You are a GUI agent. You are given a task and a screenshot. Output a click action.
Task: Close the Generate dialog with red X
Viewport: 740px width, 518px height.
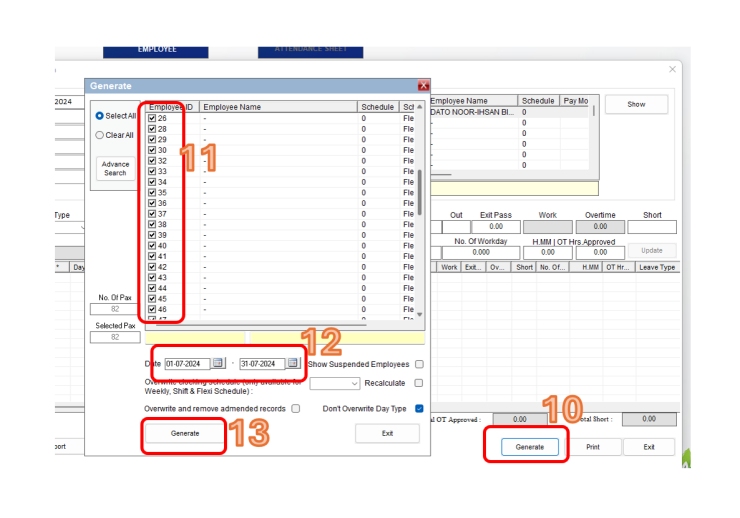(x=423, y=87)
